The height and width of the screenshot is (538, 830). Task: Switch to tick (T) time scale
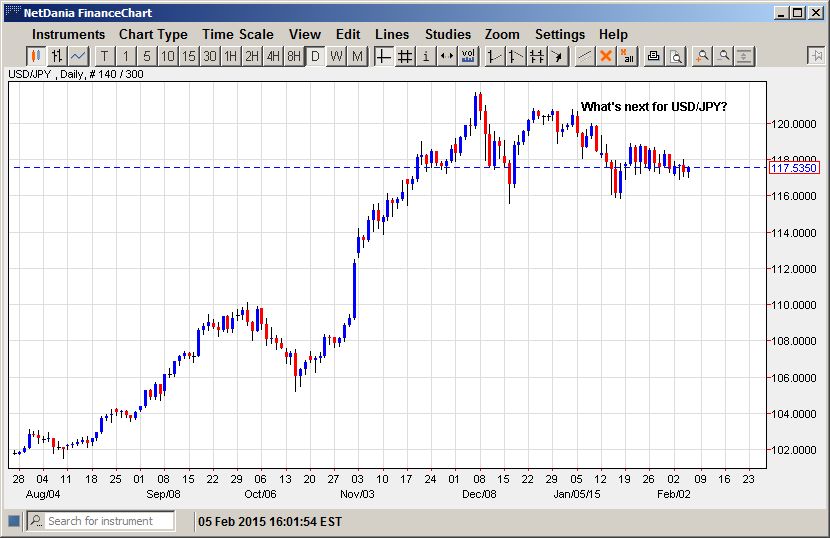click(x=105, y=56)
